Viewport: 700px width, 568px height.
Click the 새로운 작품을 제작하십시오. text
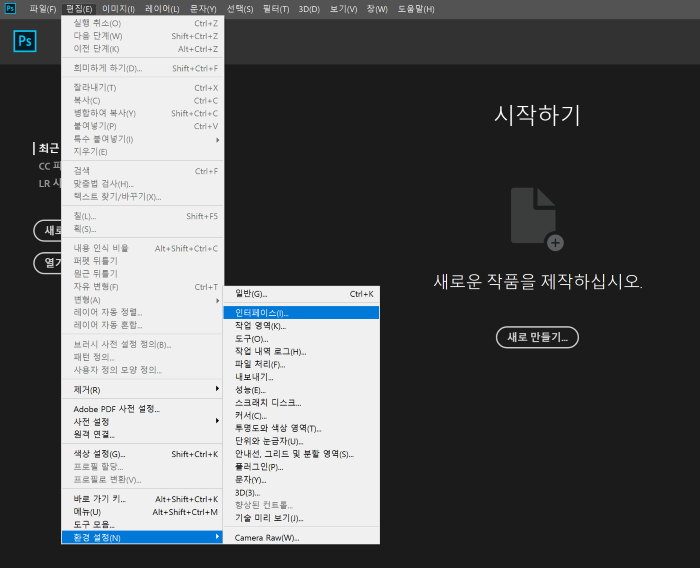tap(538, 281)
